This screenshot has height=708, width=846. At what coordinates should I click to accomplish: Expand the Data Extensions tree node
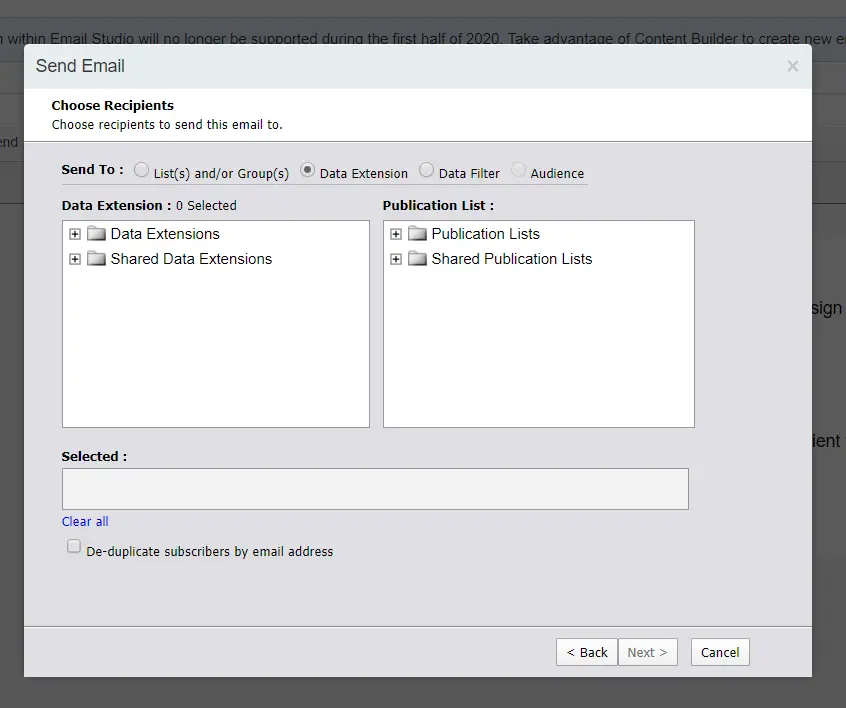75,234
